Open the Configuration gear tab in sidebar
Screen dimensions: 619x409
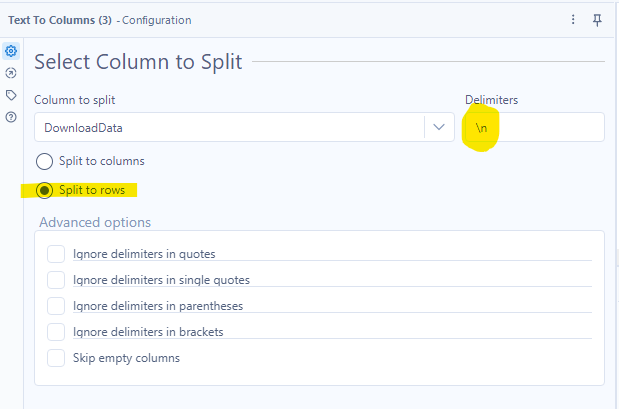tap(11, 51)
